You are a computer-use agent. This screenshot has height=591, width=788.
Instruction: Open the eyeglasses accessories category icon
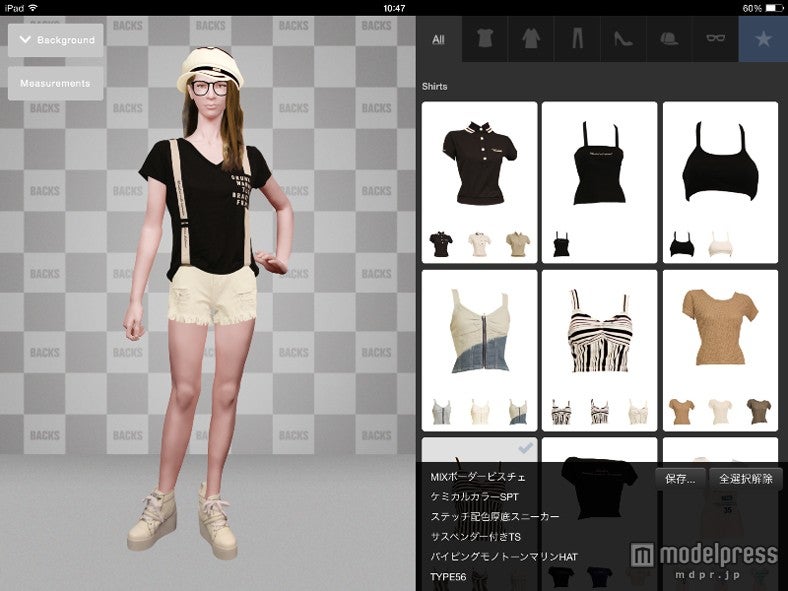(714, 39)
